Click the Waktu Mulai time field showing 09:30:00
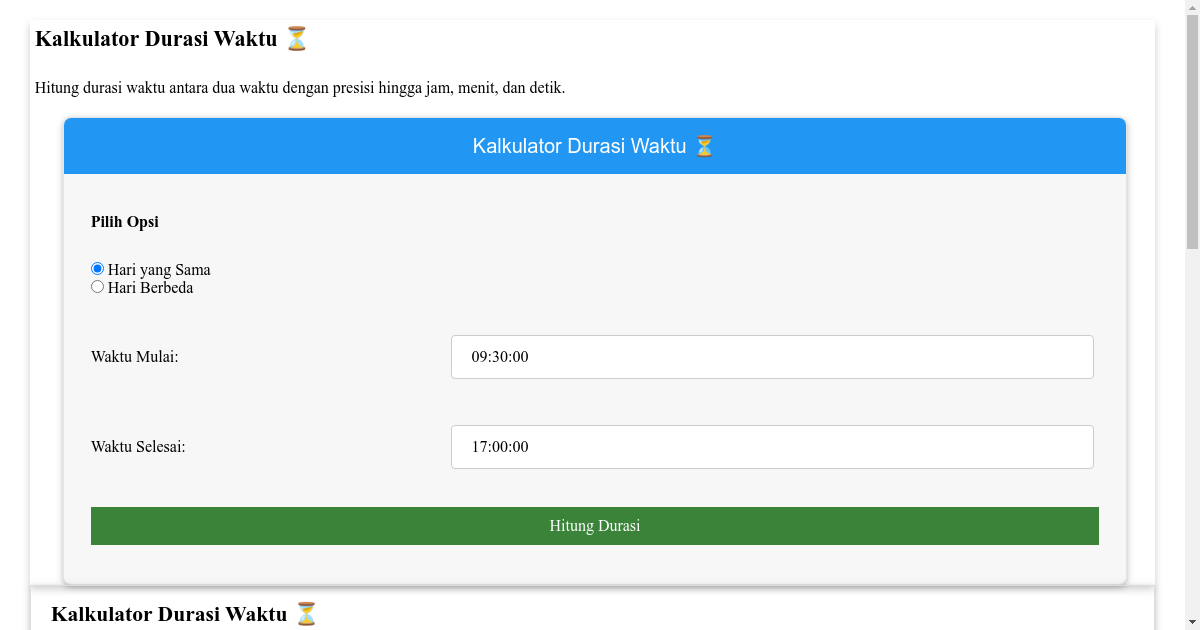Image resolution: width=1200 pixels, height=630 pixels. point(772,356)
